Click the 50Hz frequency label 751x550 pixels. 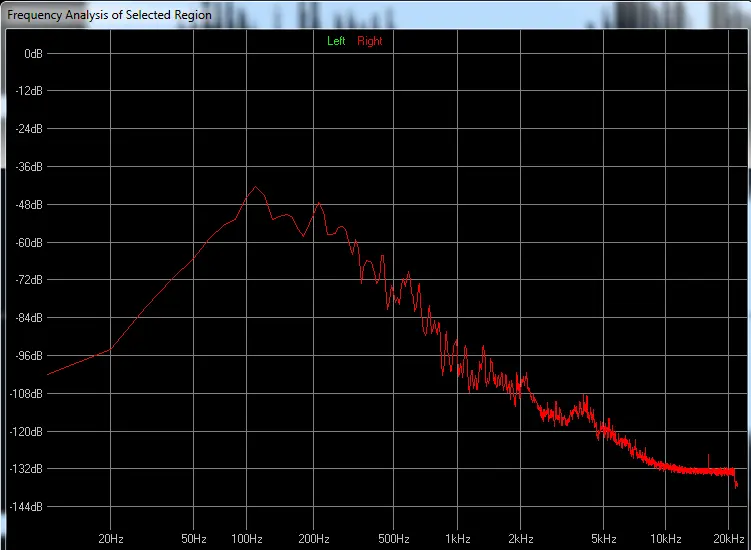pos(193,539)
